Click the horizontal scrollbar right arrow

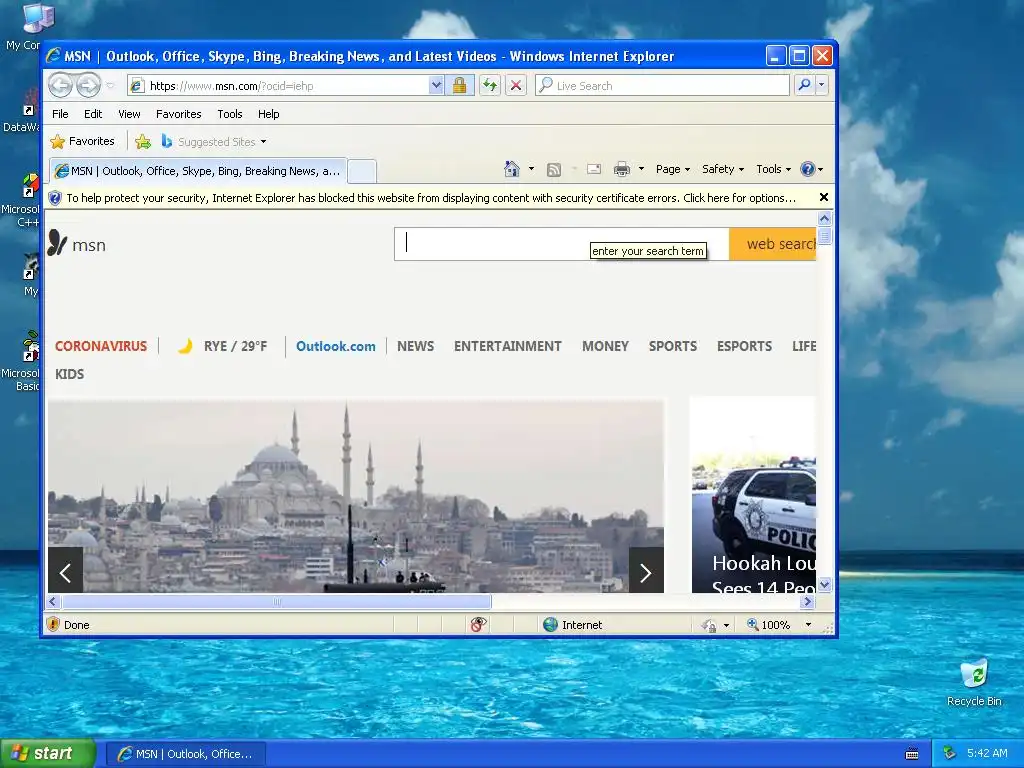[808, 601]
